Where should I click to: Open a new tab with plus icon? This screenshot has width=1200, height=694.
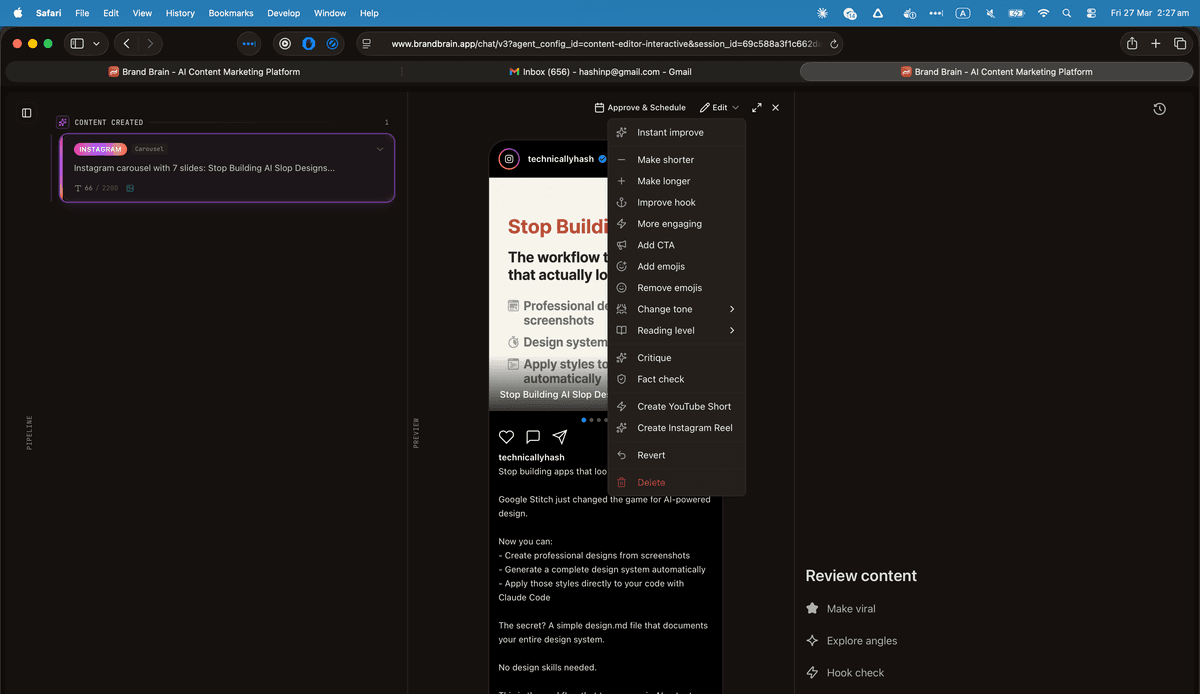point(1156,44)
